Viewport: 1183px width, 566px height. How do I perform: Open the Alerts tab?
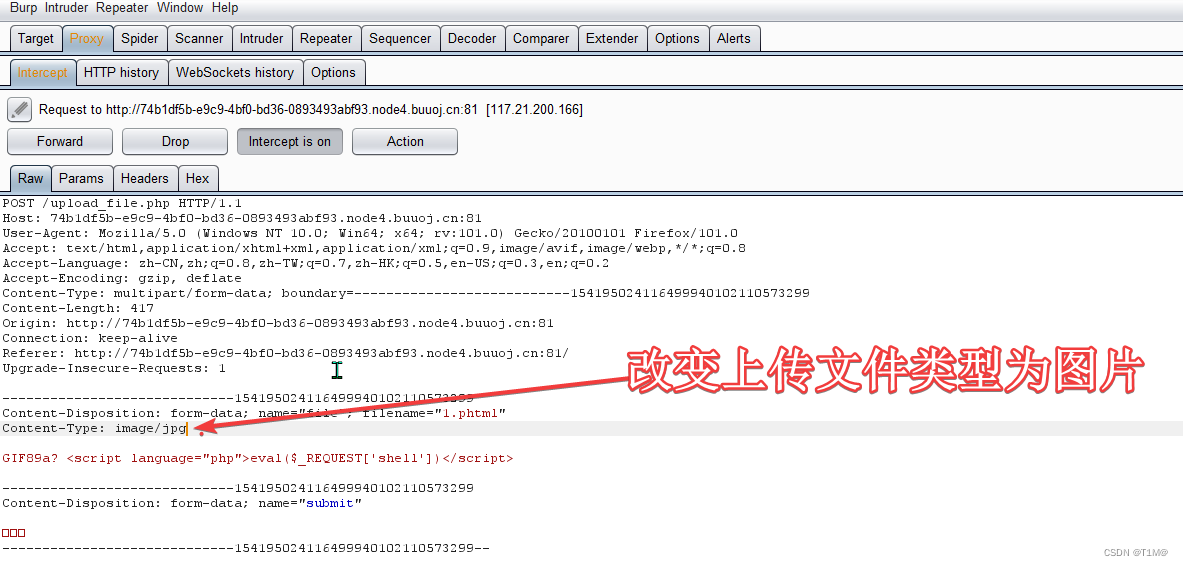(734, 38)
